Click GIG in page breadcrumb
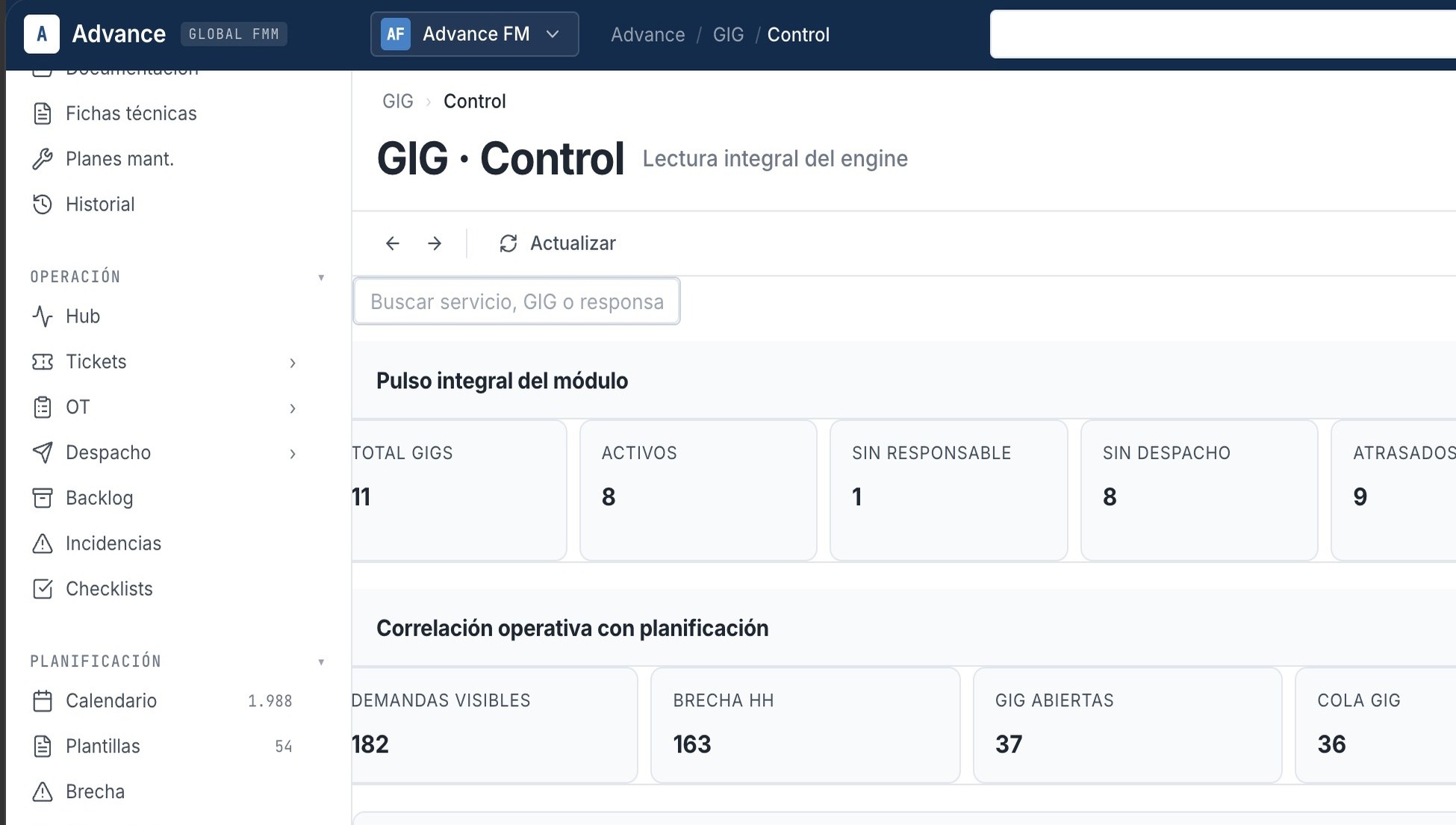 (x=397, y=102)
